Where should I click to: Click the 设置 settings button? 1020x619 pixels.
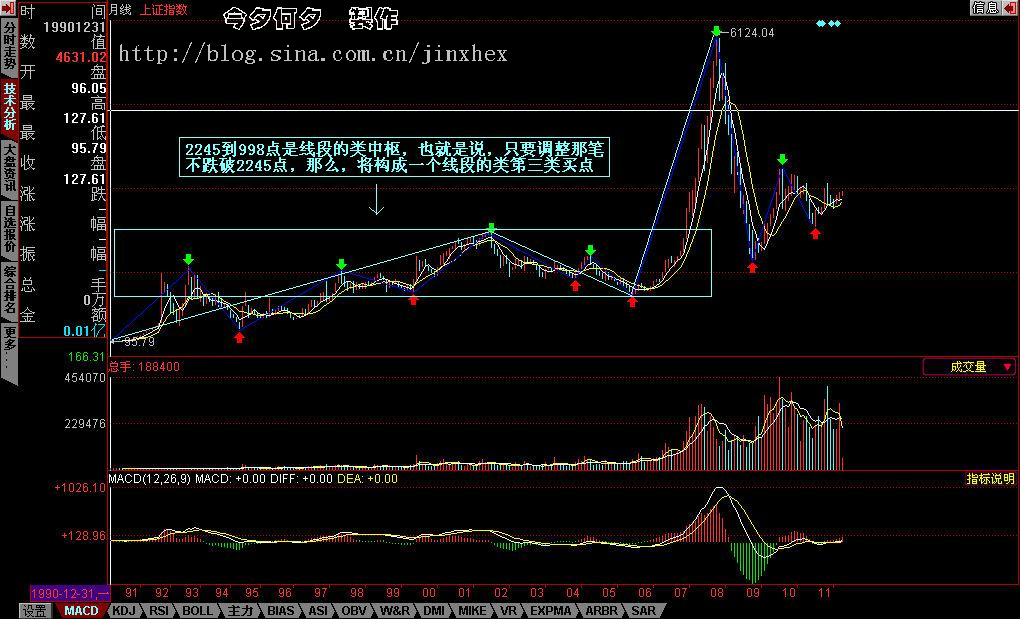click(35, 610)
